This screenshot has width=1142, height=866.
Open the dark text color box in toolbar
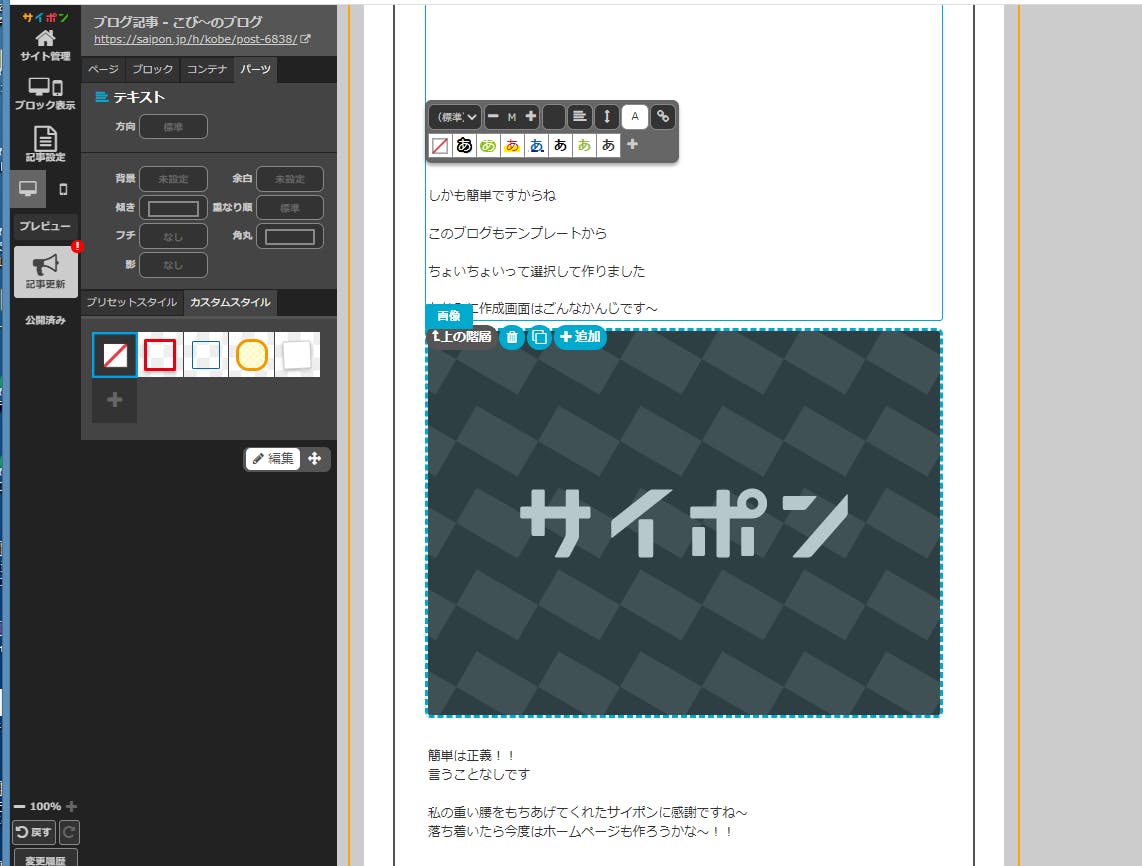coord(554,117)
